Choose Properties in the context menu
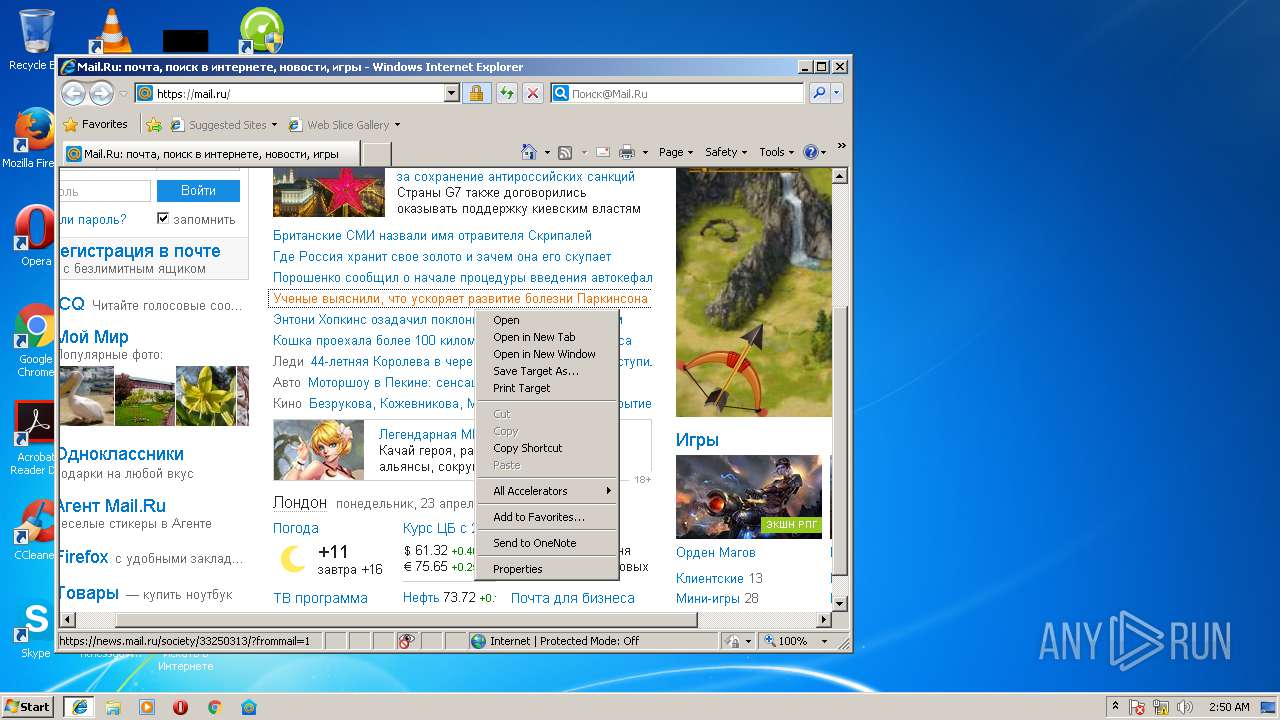 [547, 569]
